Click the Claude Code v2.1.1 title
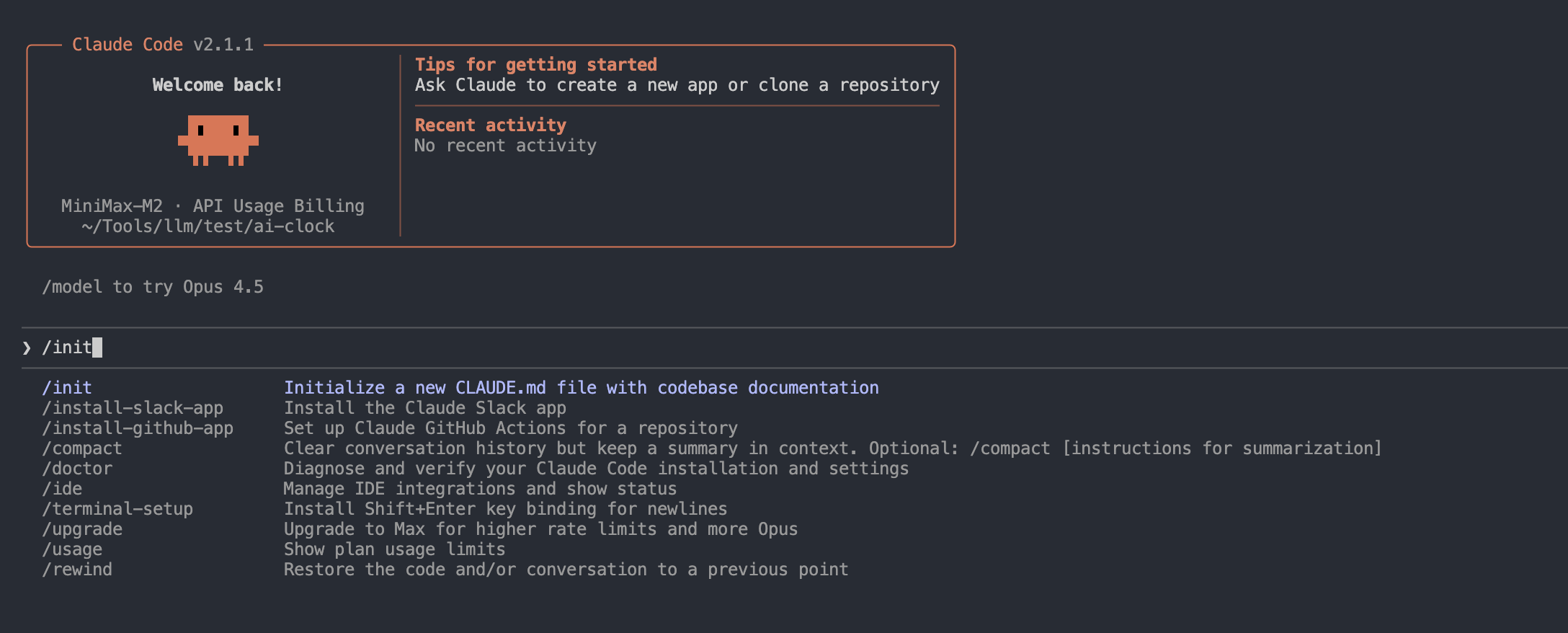This screenshot has width=1568, height=633. (x=163, y=45)
